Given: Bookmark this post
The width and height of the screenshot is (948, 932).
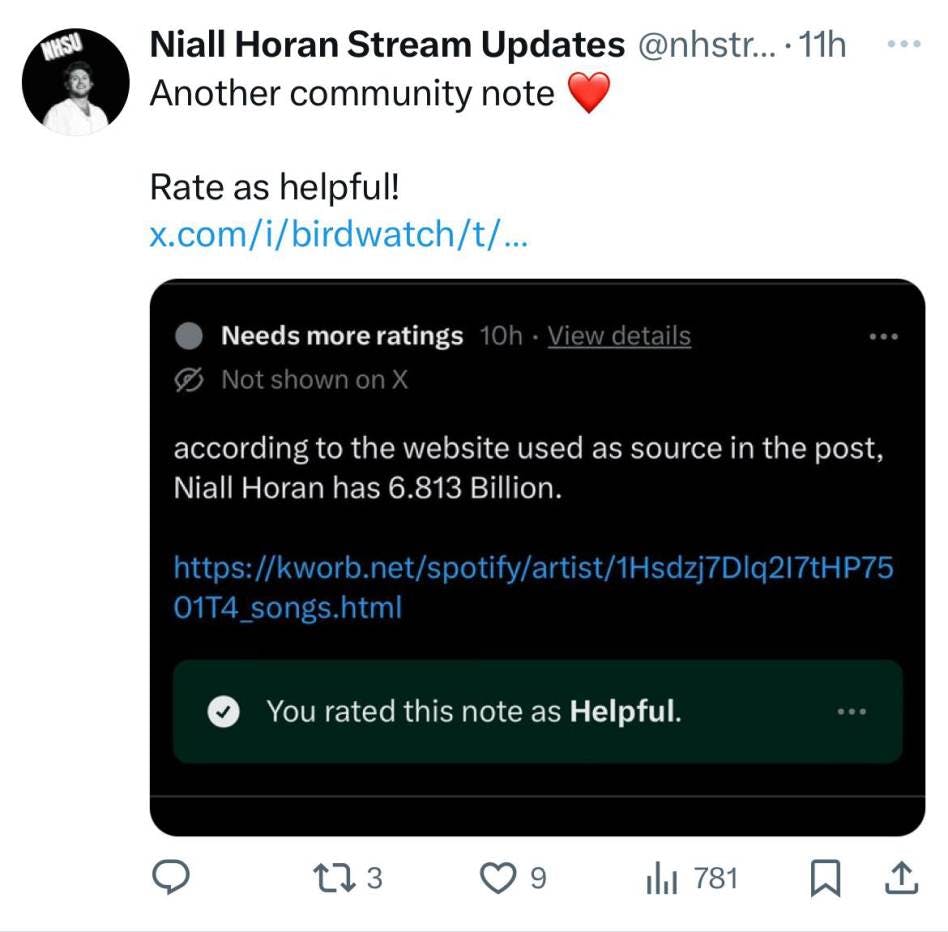Looking at the screenshot, I should pos(824,878).
